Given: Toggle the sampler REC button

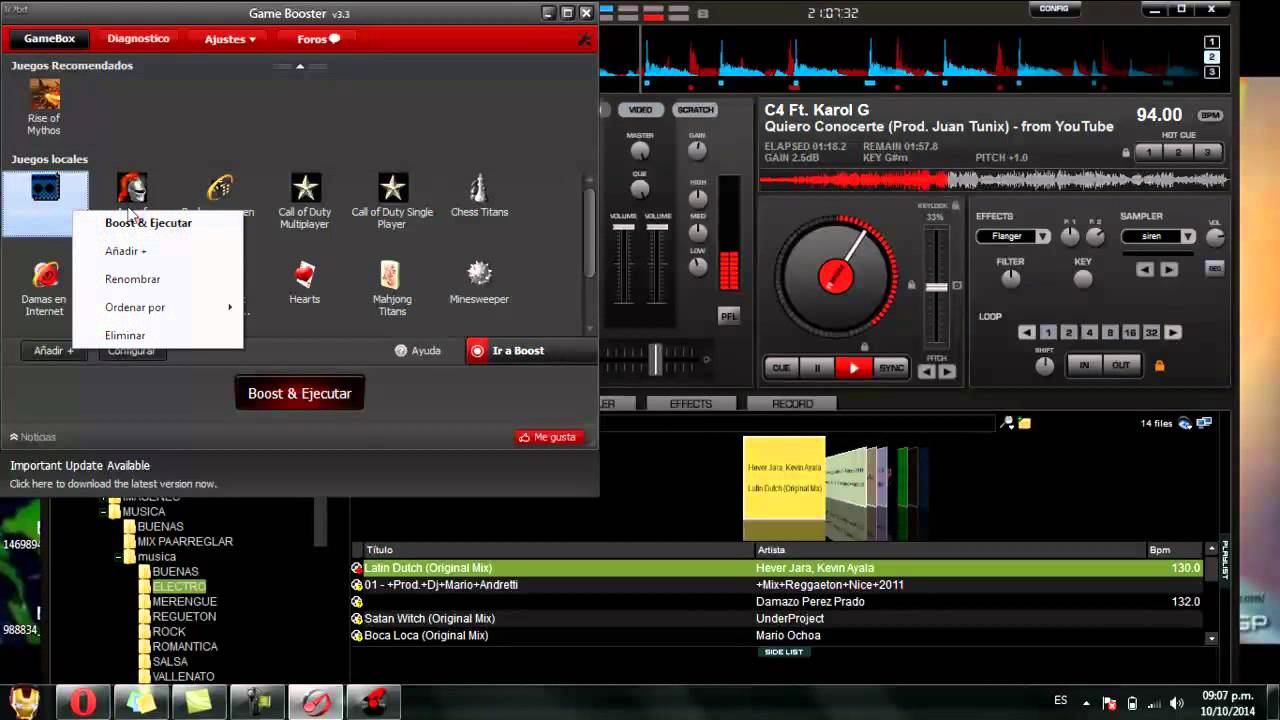Looking at the screenshot, I should pos(1215,269).
